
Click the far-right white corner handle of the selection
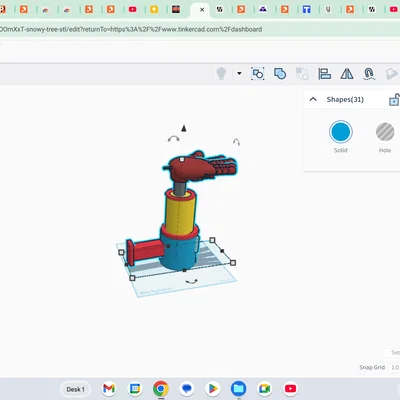233,263
